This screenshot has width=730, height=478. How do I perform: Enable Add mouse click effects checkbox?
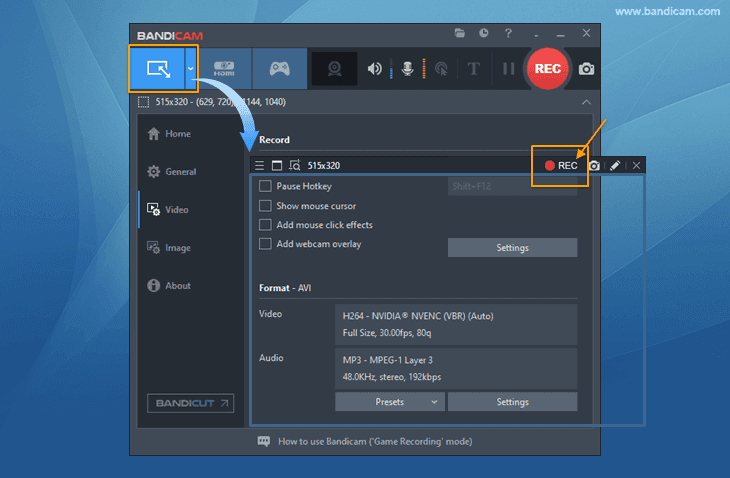pos(265,225)
